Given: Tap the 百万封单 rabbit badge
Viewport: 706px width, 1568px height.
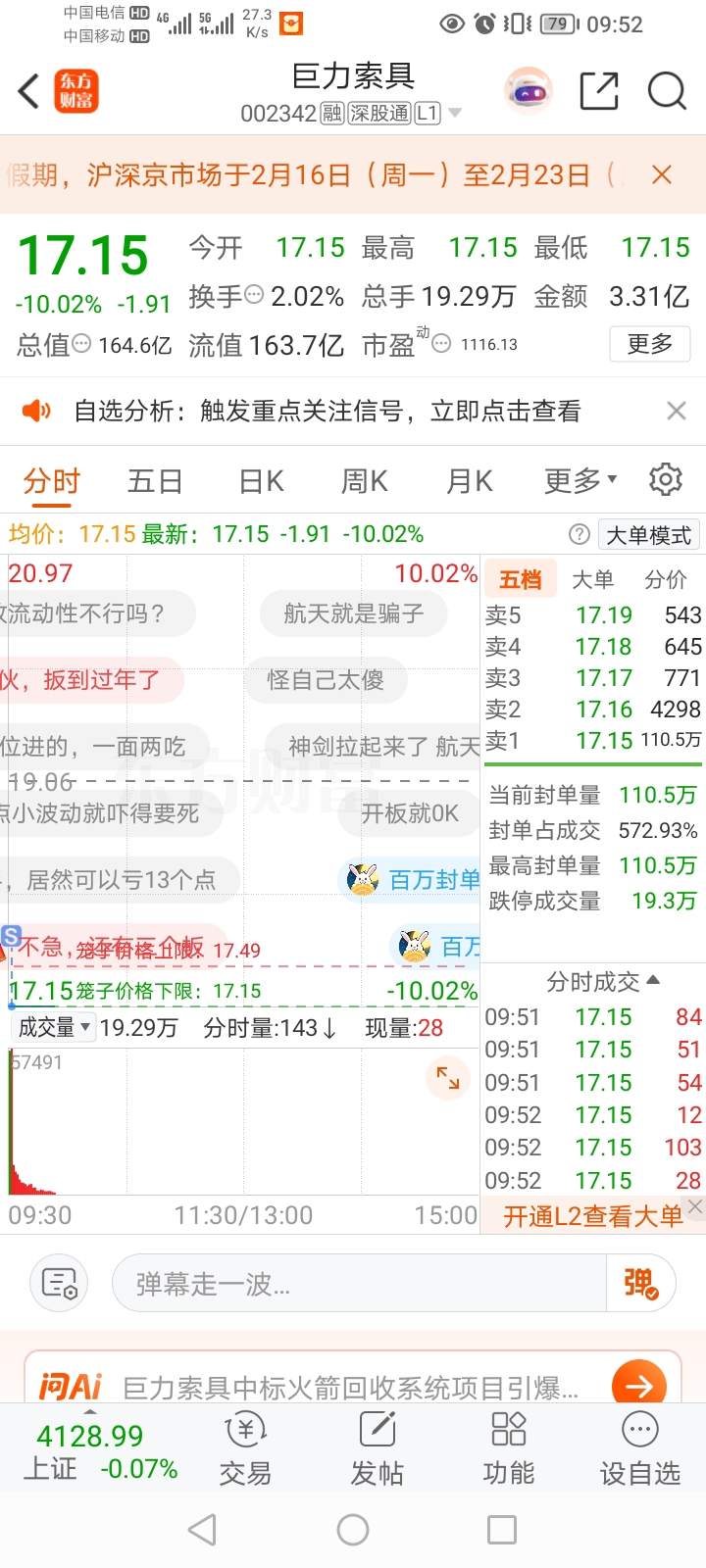Looking at the screenshot, I should pyautogui.click(x=410, y=880).
